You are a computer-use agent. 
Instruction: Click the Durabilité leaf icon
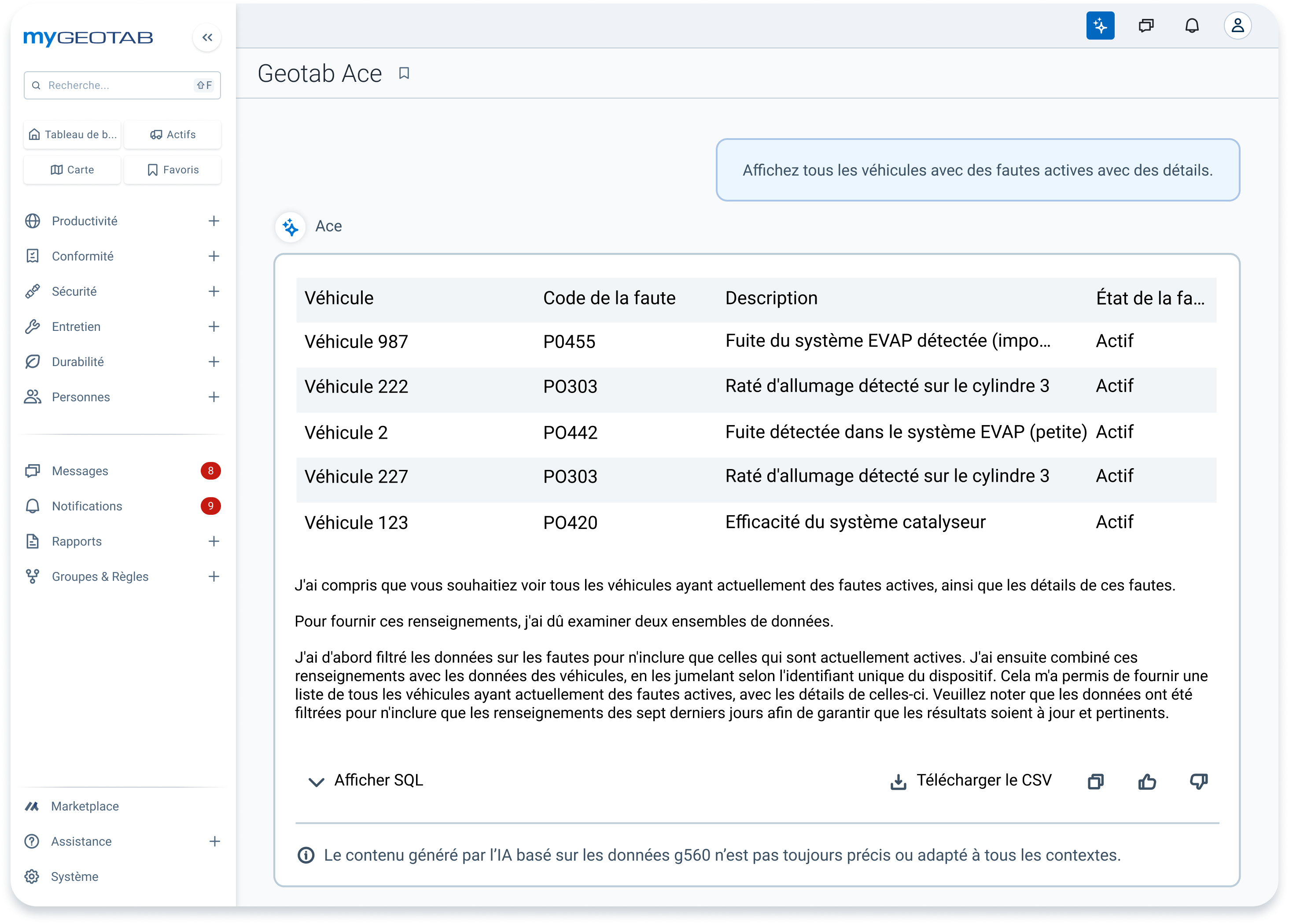(x=33, y=362)
